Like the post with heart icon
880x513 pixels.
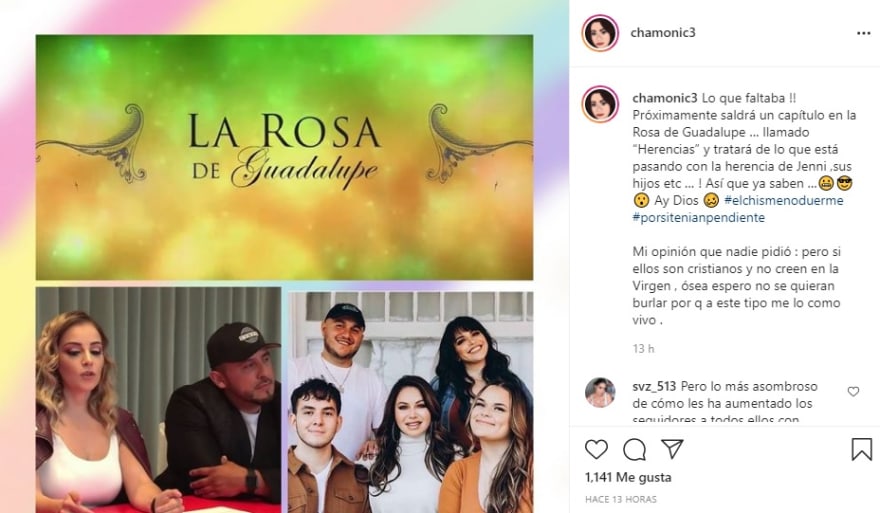596,449
